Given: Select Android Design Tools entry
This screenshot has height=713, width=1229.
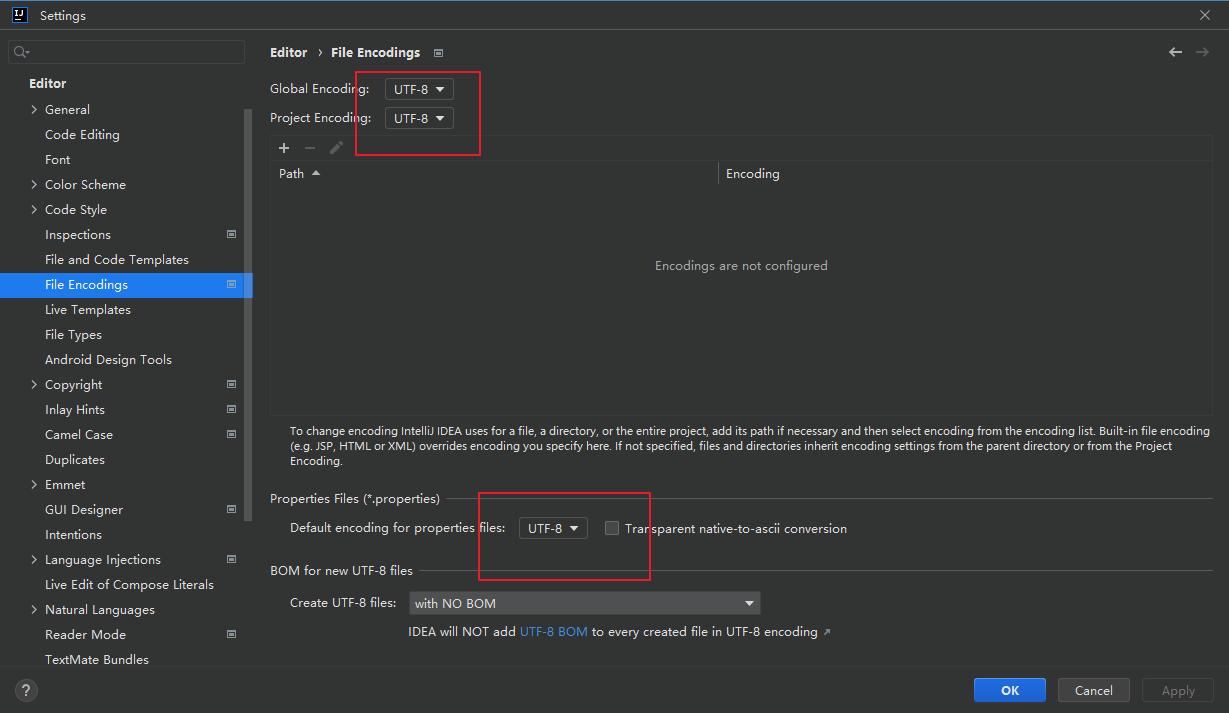Looking at the screenshot, I should (x=108, y=360).
